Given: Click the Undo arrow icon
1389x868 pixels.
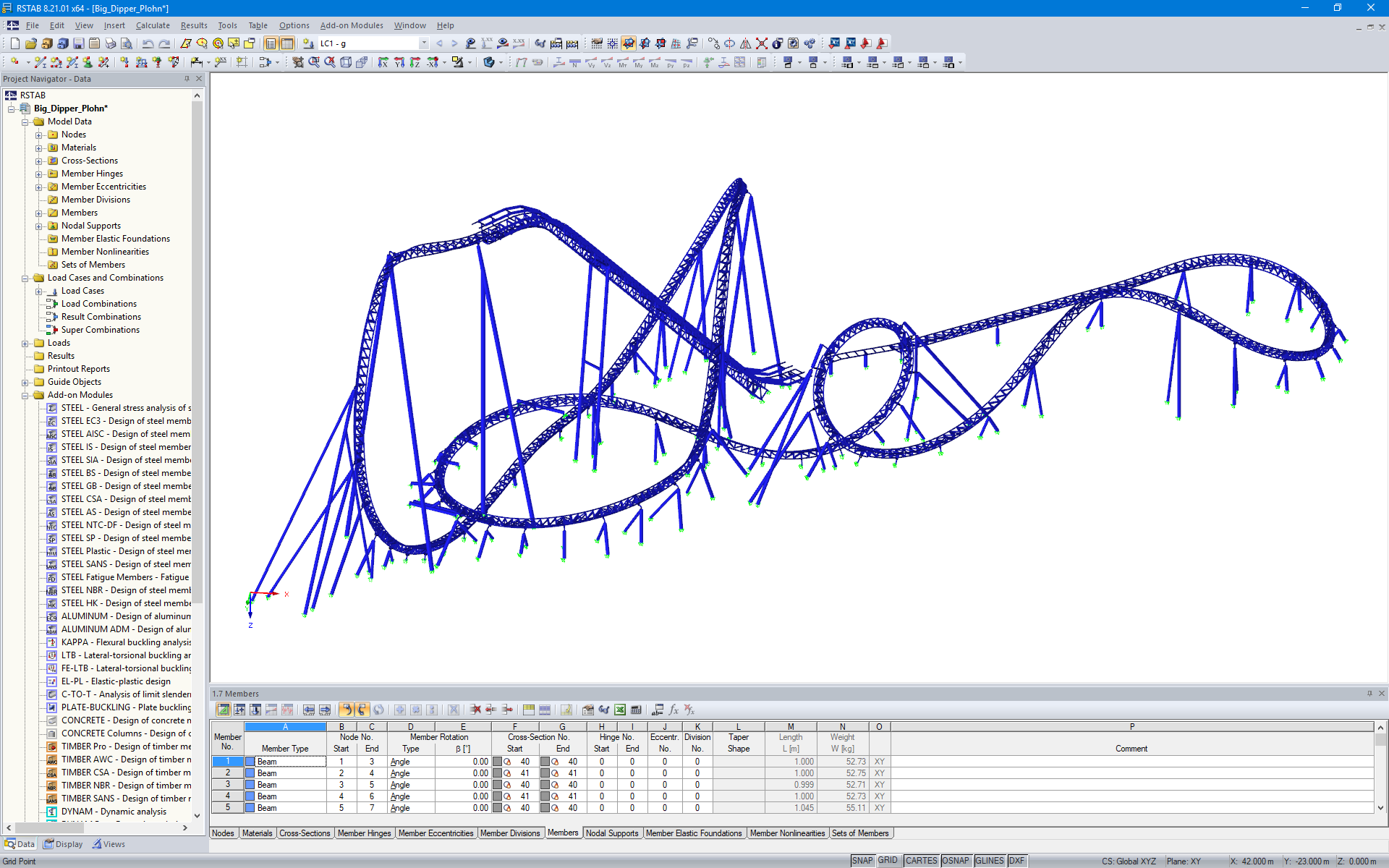Looking at the screenshot, I should pyautogui.click(x=148, y=43).
